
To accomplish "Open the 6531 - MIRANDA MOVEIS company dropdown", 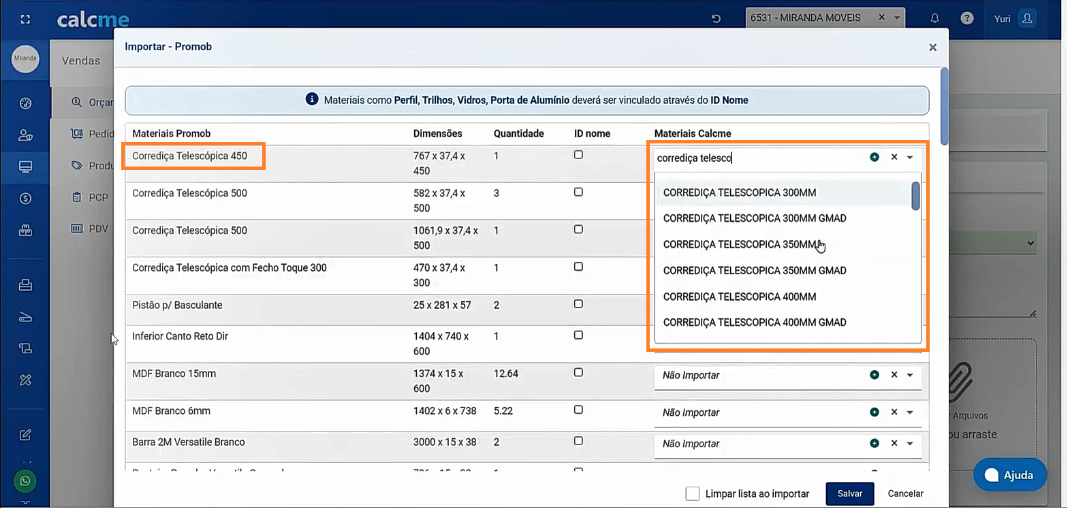I will click(x=898, y=18).
